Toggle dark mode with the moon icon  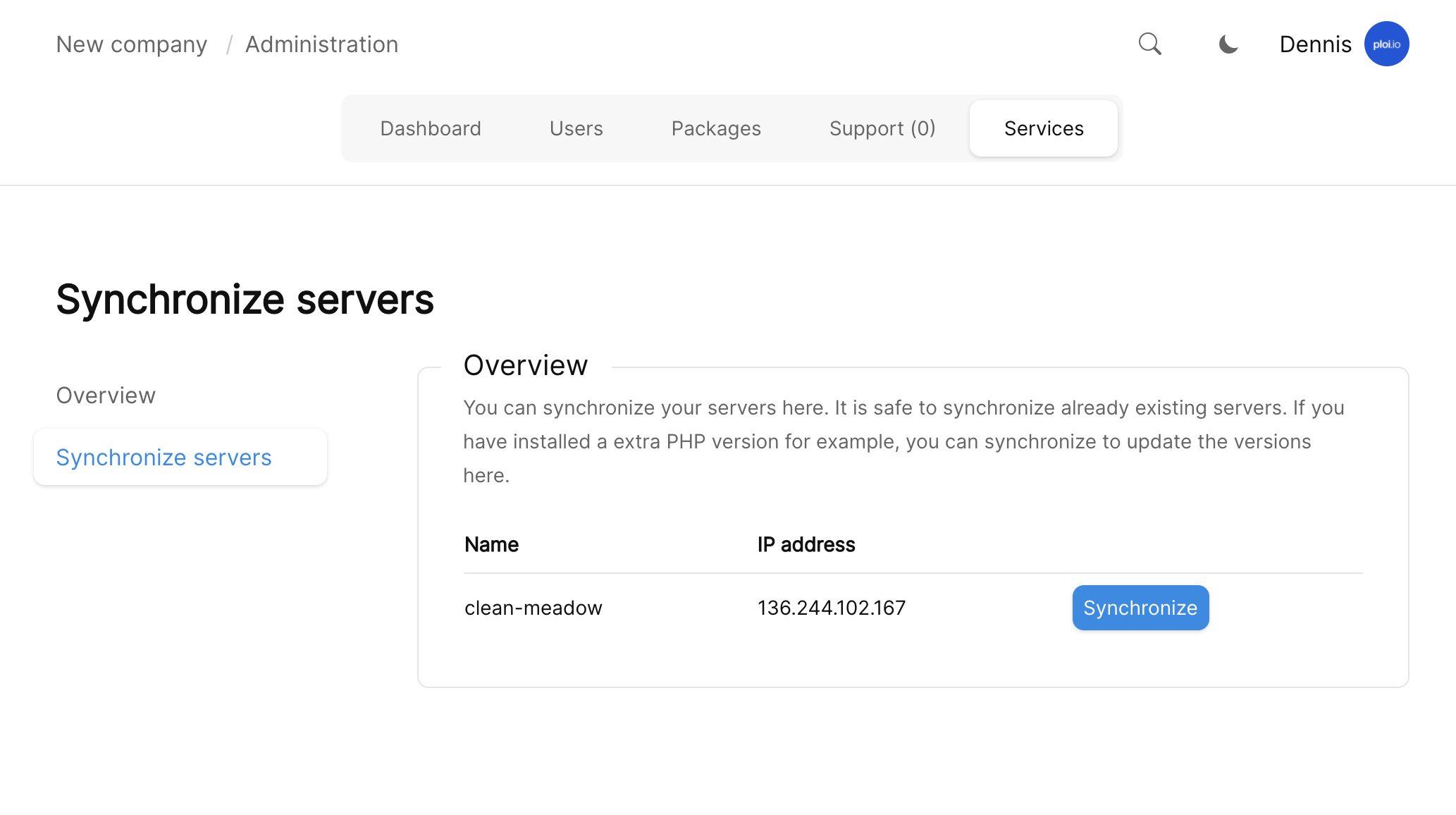click(x=1228, y=44)
